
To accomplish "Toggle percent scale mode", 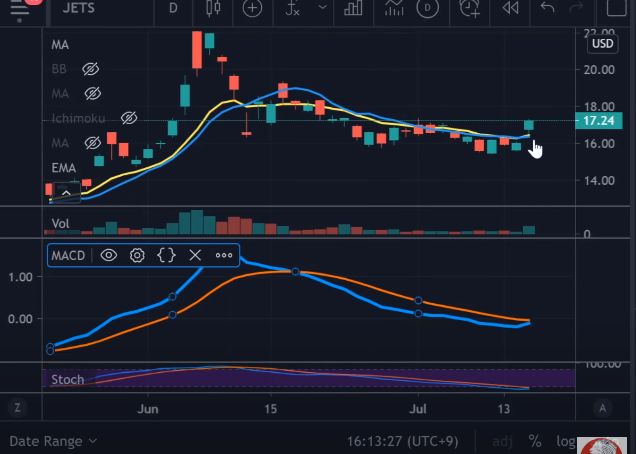I will tap(535, 441).
